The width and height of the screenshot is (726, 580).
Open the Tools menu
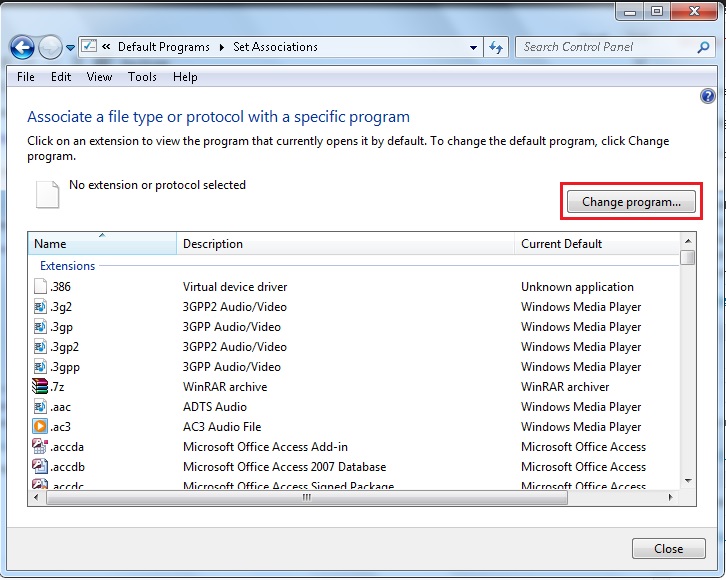[x=142, y=77]
